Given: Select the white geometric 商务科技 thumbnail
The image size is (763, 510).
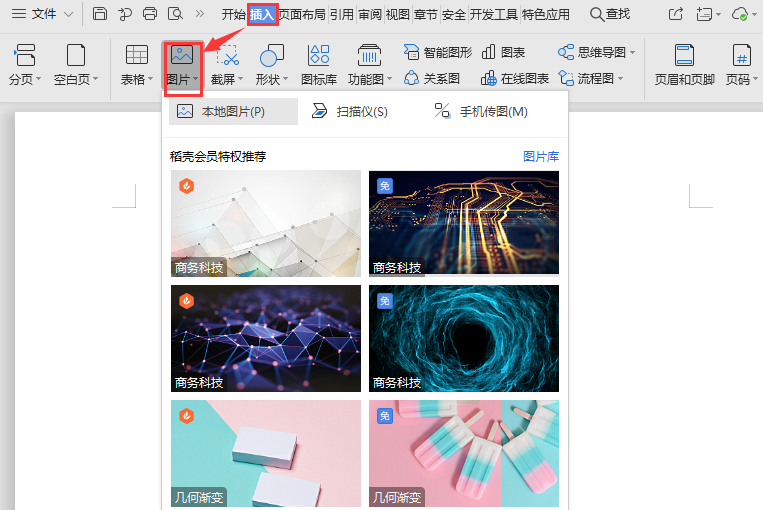Looking at the screenshot, I should (266, 223).
